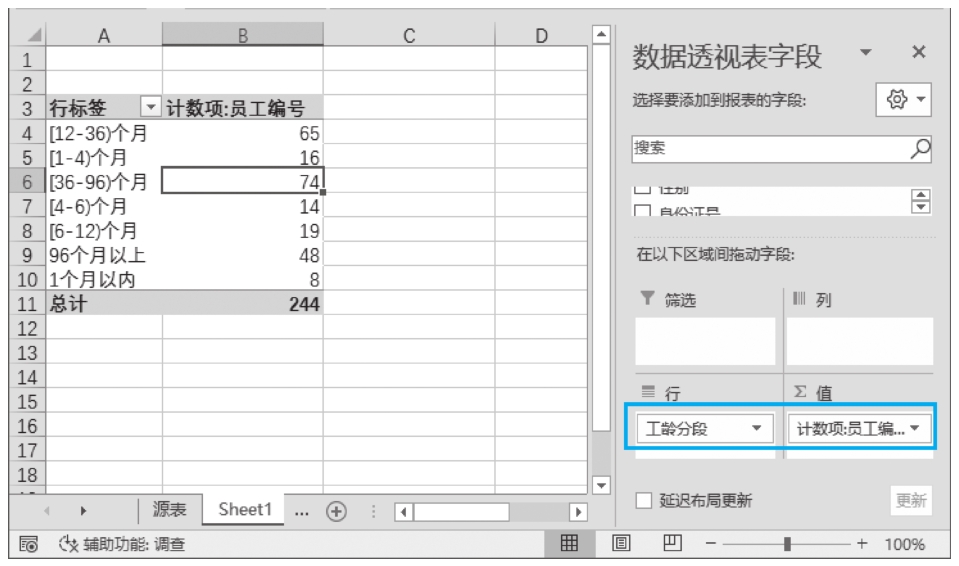Select the [12-36)个月 row label cell

click(x=104, y=132)
